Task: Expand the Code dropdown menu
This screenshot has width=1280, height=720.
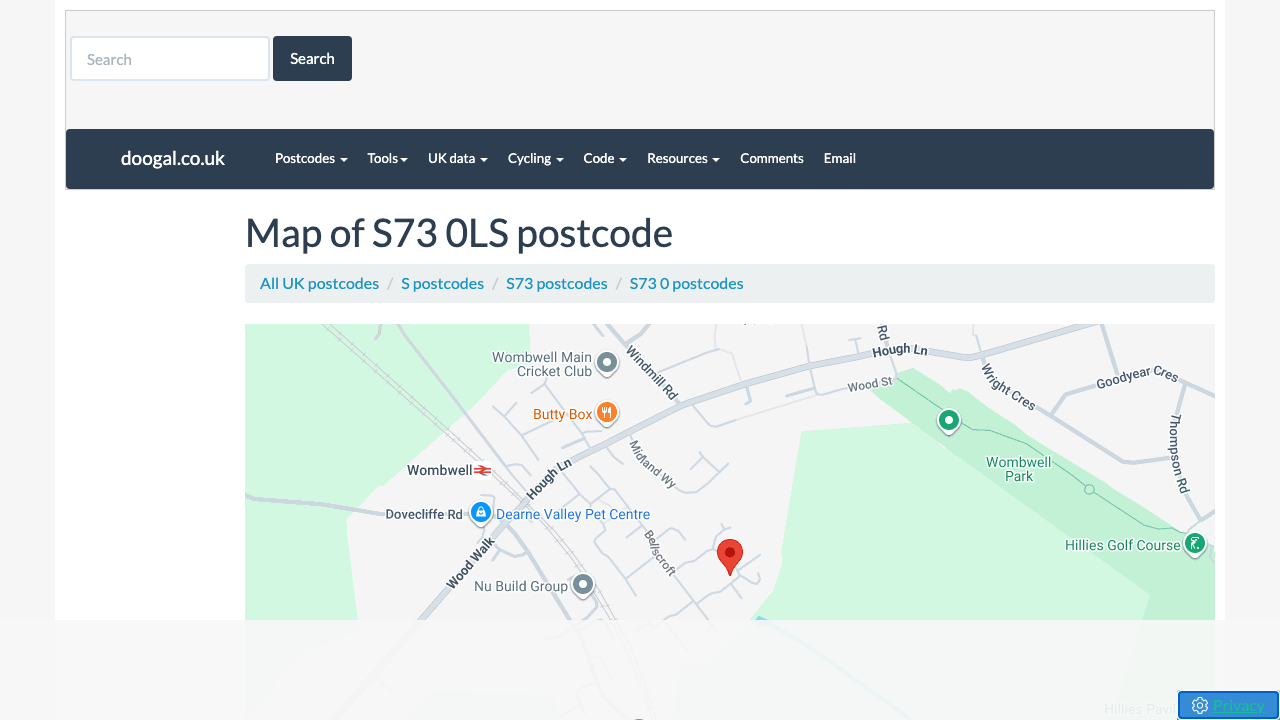Action: point(605,158)
